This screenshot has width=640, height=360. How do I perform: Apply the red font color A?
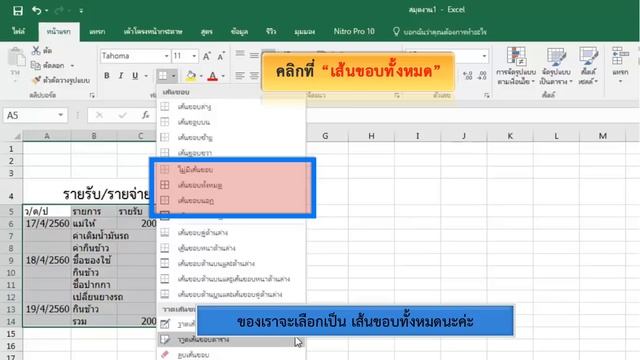click(x=213, y=76)
